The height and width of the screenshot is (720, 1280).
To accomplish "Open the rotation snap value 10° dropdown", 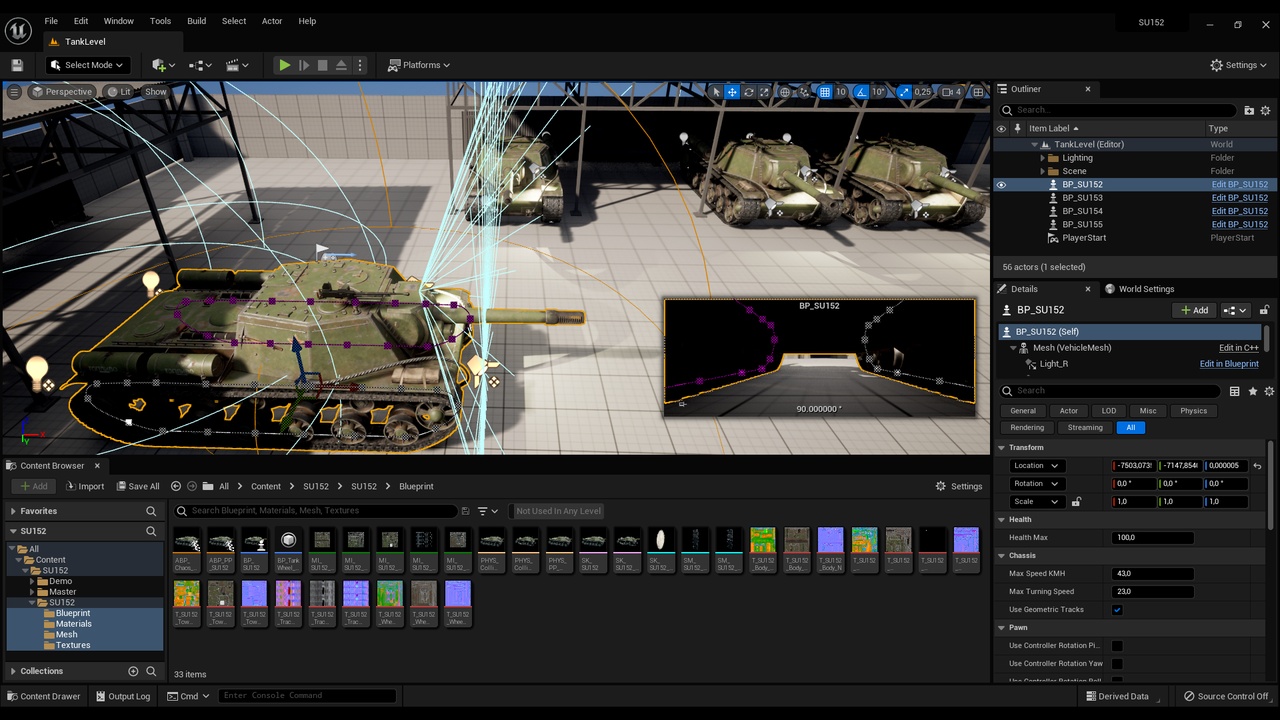I will pos(879,92).
